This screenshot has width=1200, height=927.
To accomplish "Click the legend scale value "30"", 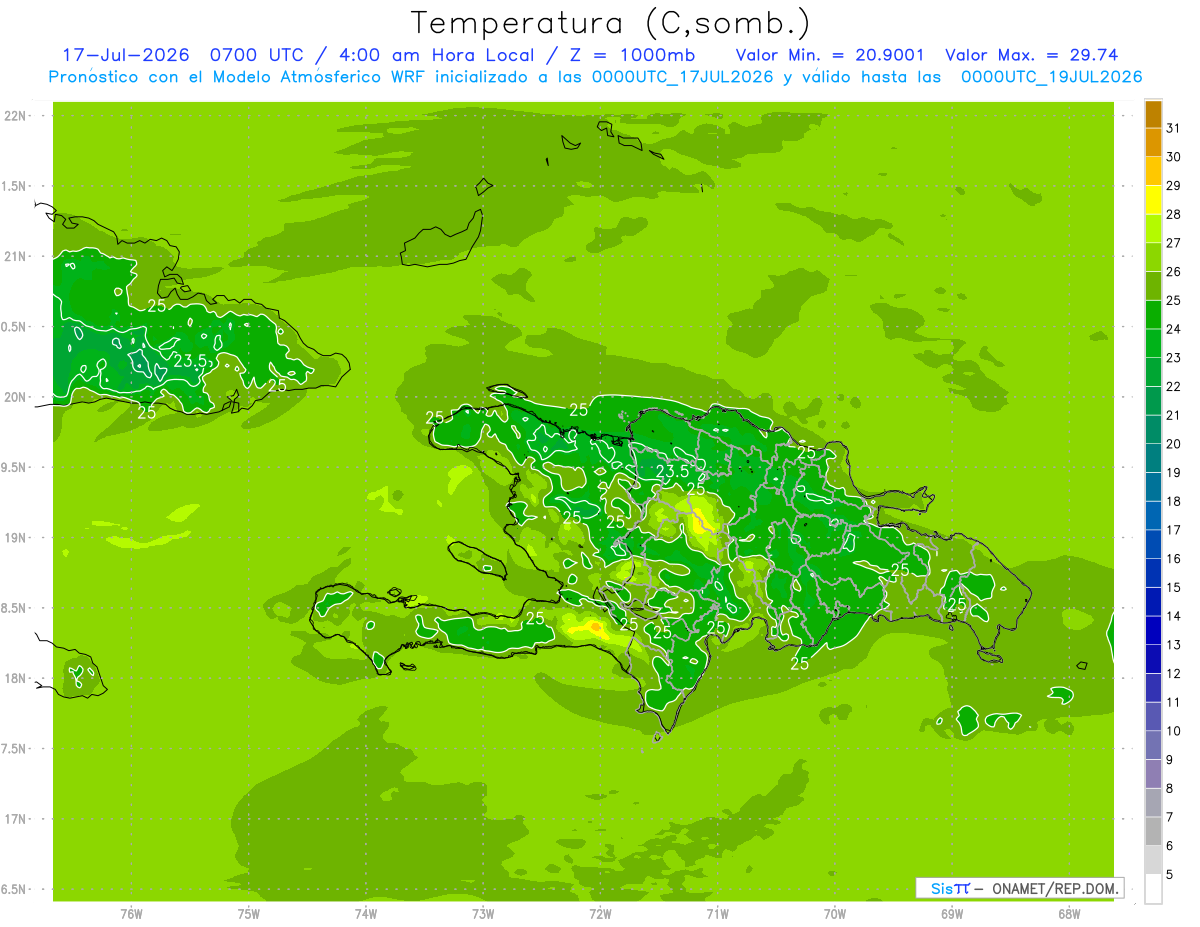I will tap(1174, 157).
